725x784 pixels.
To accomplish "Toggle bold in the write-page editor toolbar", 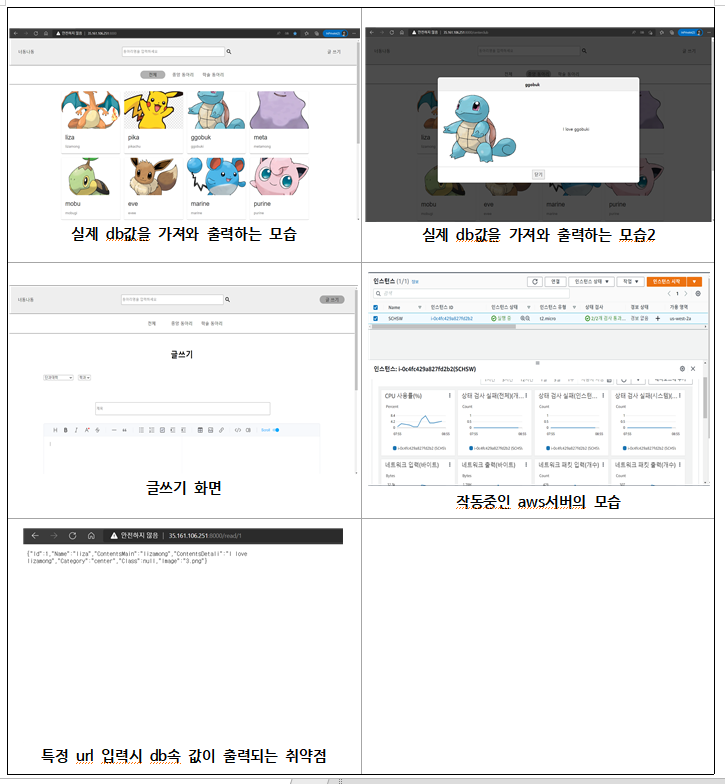I will (x=66, y=430).
